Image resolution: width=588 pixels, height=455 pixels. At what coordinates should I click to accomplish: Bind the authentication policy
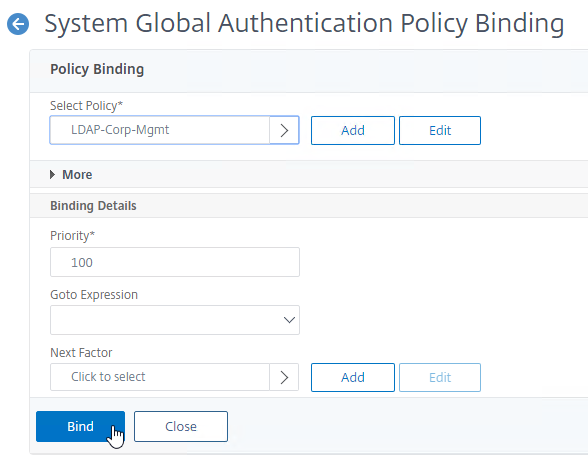click(x=80, y=426)
